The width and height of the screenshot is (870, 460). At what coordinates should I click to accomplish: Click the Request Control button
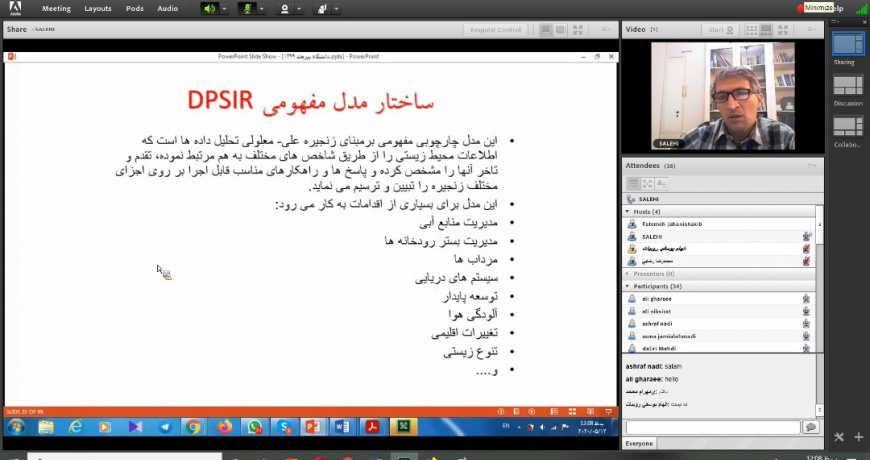495,30
